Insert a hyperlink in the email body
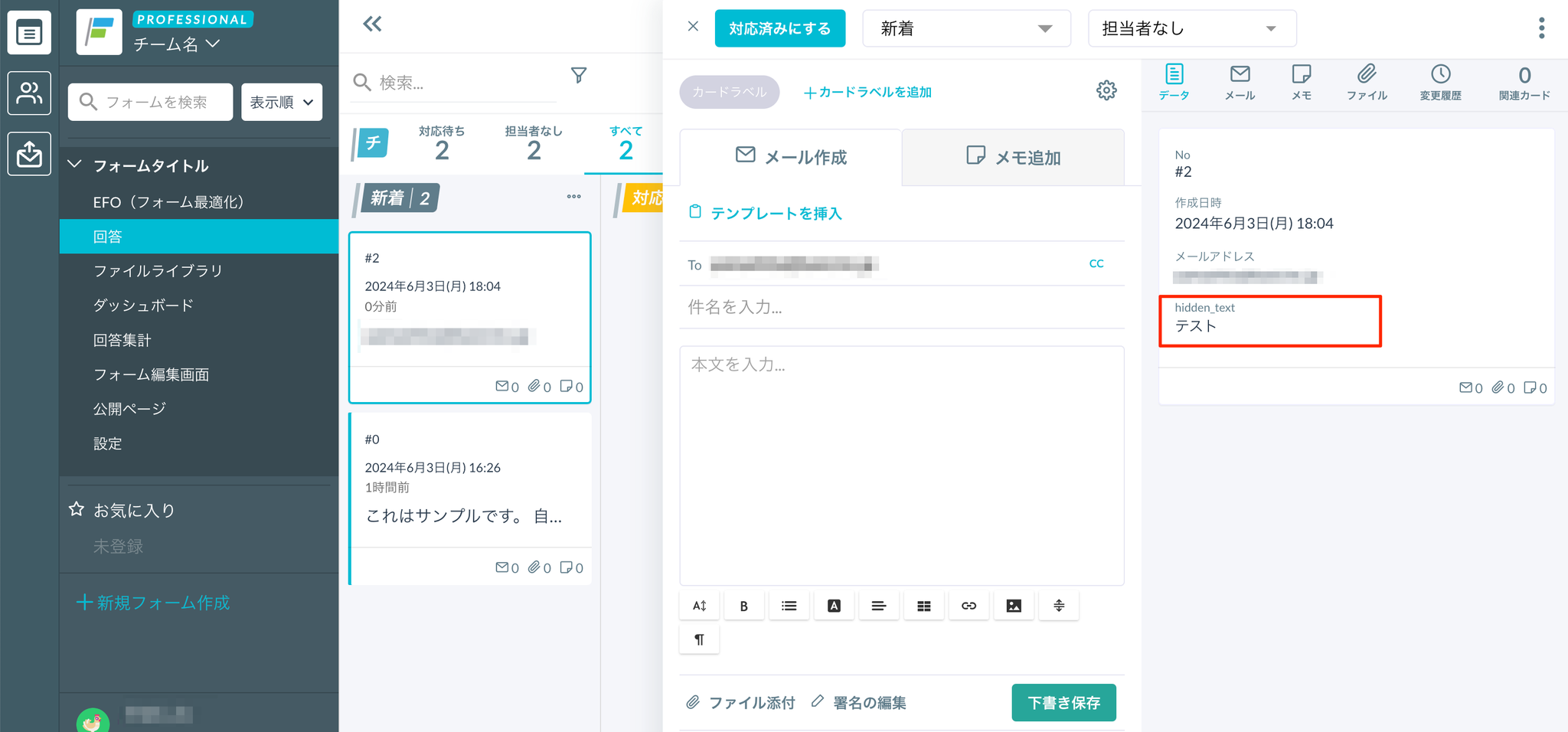Viewport: 1568px width, 732px height. click(x=969, y=606)
